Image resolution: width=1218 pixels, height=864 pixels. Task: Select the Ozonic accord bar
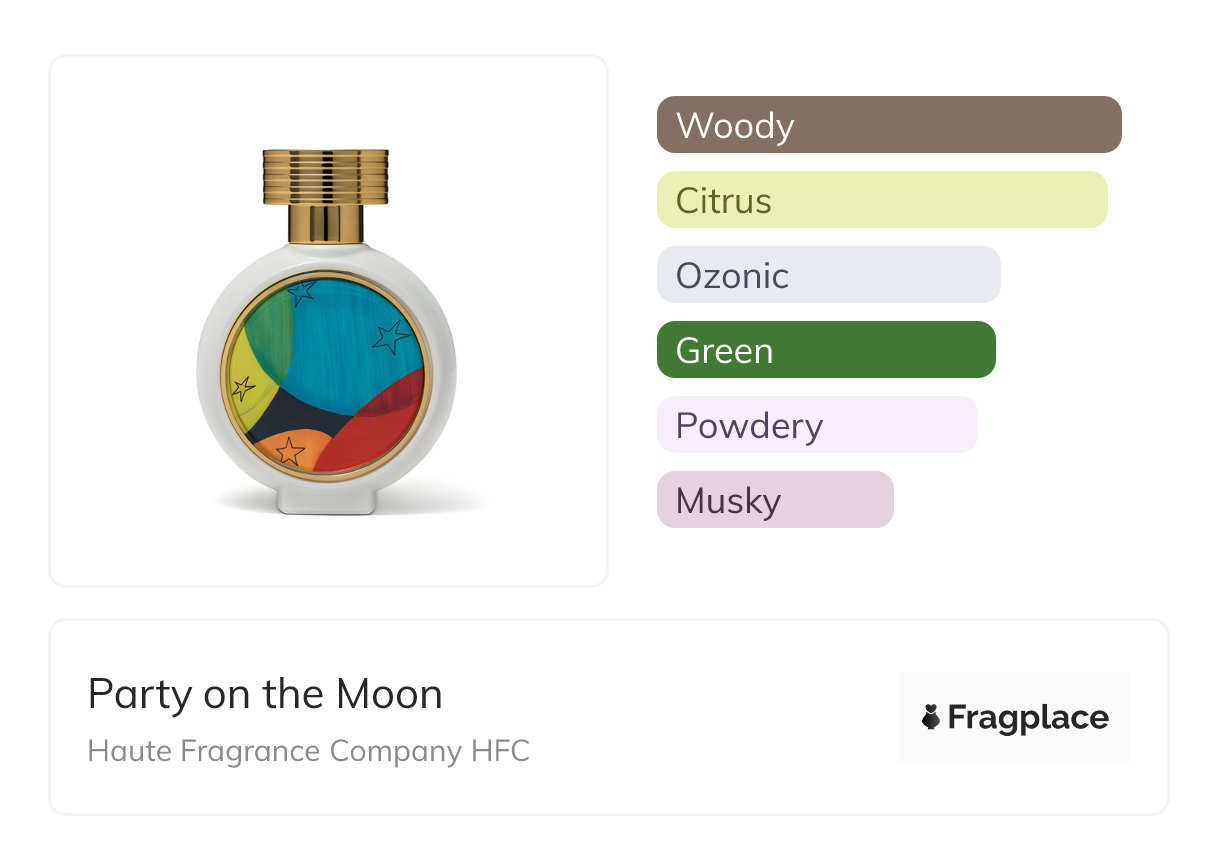(x=828, y=275)
